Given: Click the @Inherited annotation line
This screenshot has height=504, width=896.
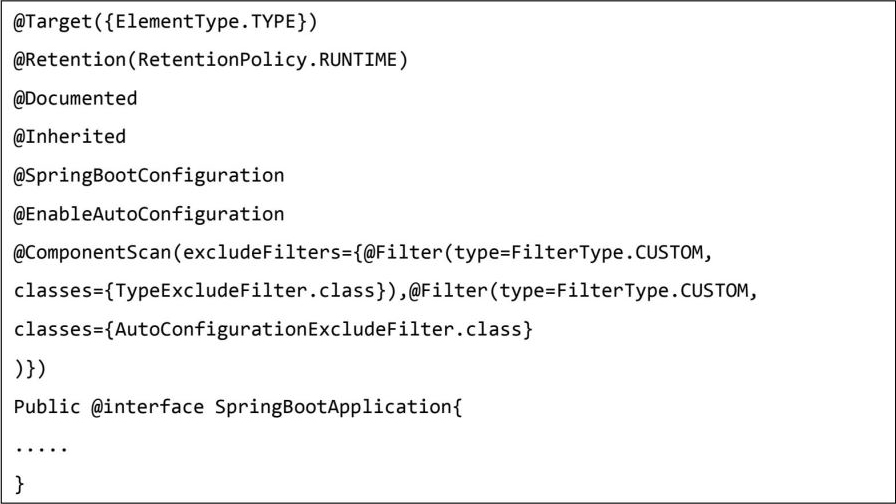Looking at the screenshot, I should pyautogui.click(x=69, y=136).
